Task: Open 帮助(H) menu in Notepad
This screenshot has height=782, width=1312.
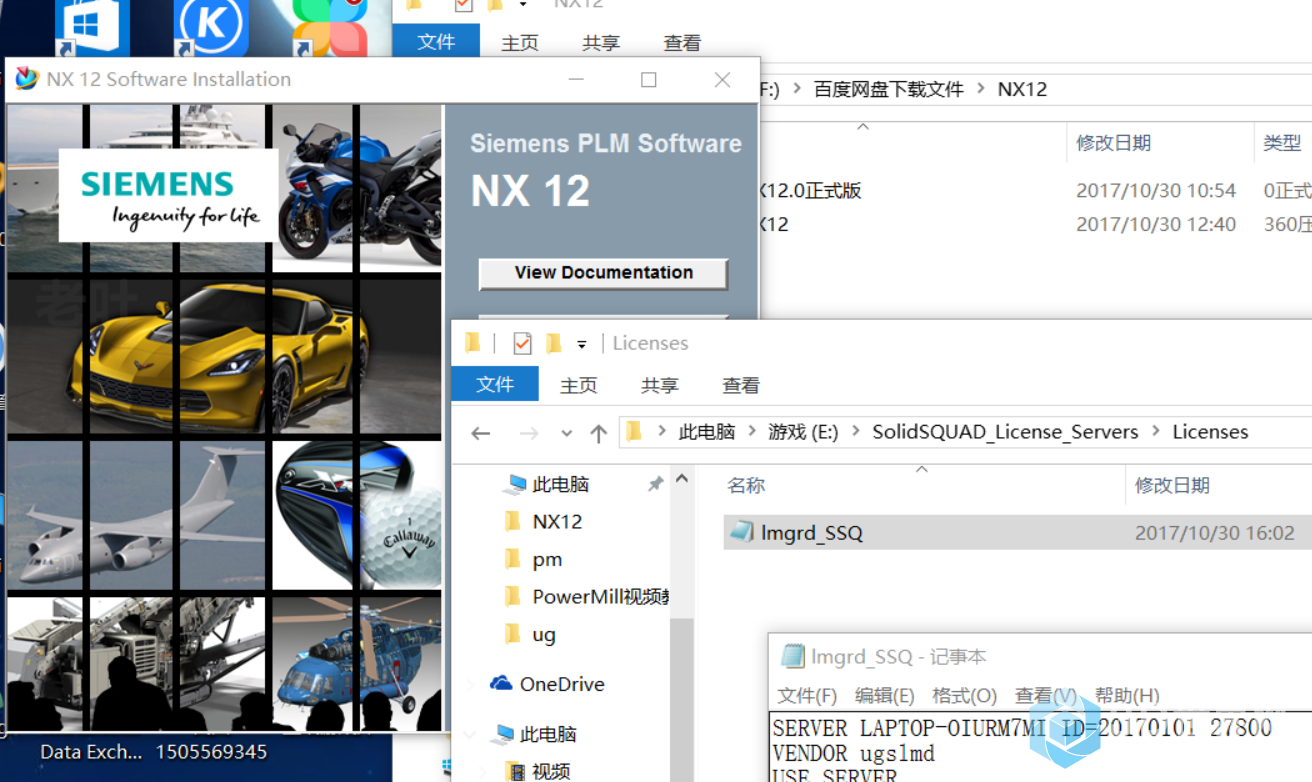Action: pos(1127,695)
